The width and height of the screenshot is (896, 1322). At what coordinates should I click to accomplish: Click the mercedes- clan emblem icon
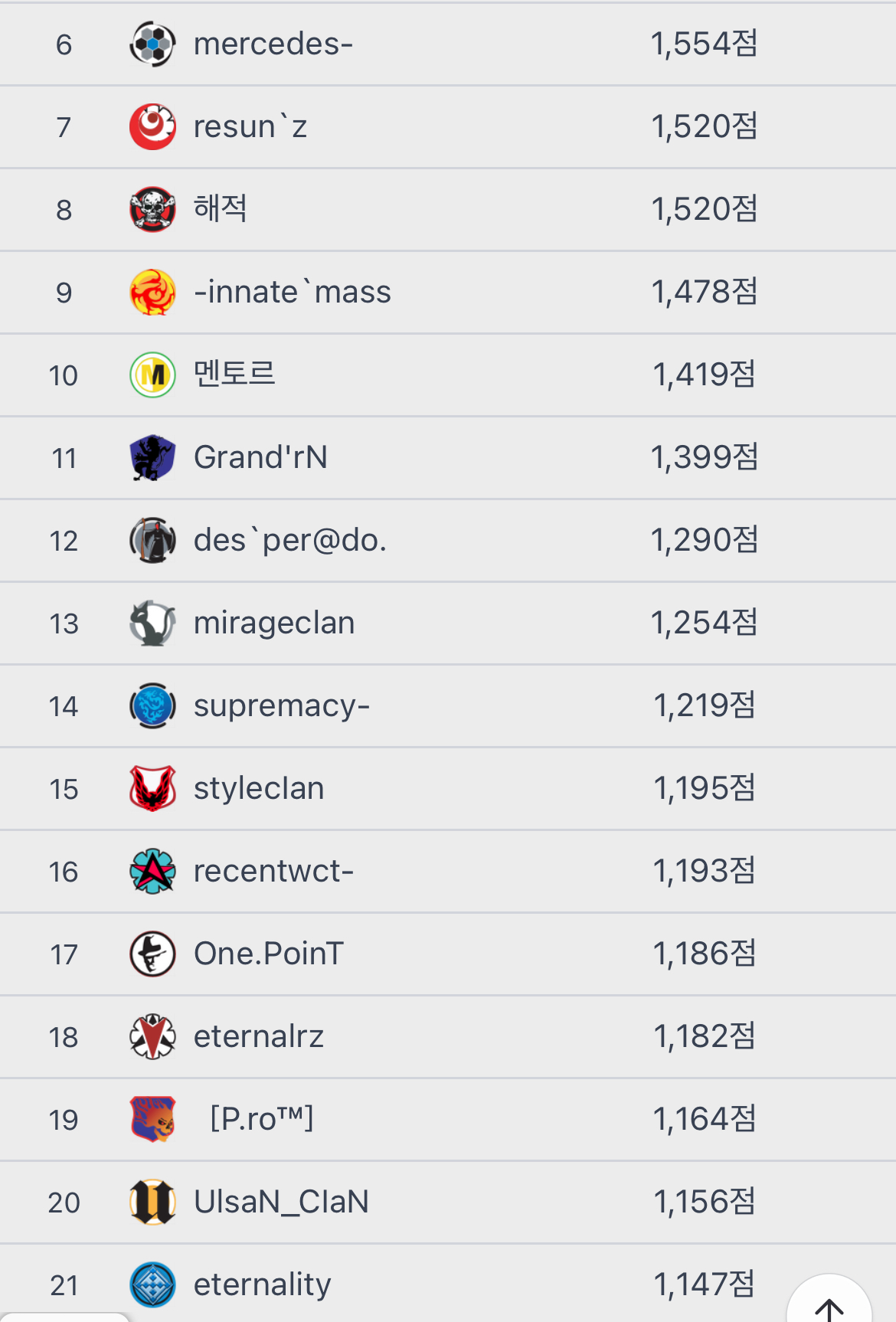coord(152,44)
